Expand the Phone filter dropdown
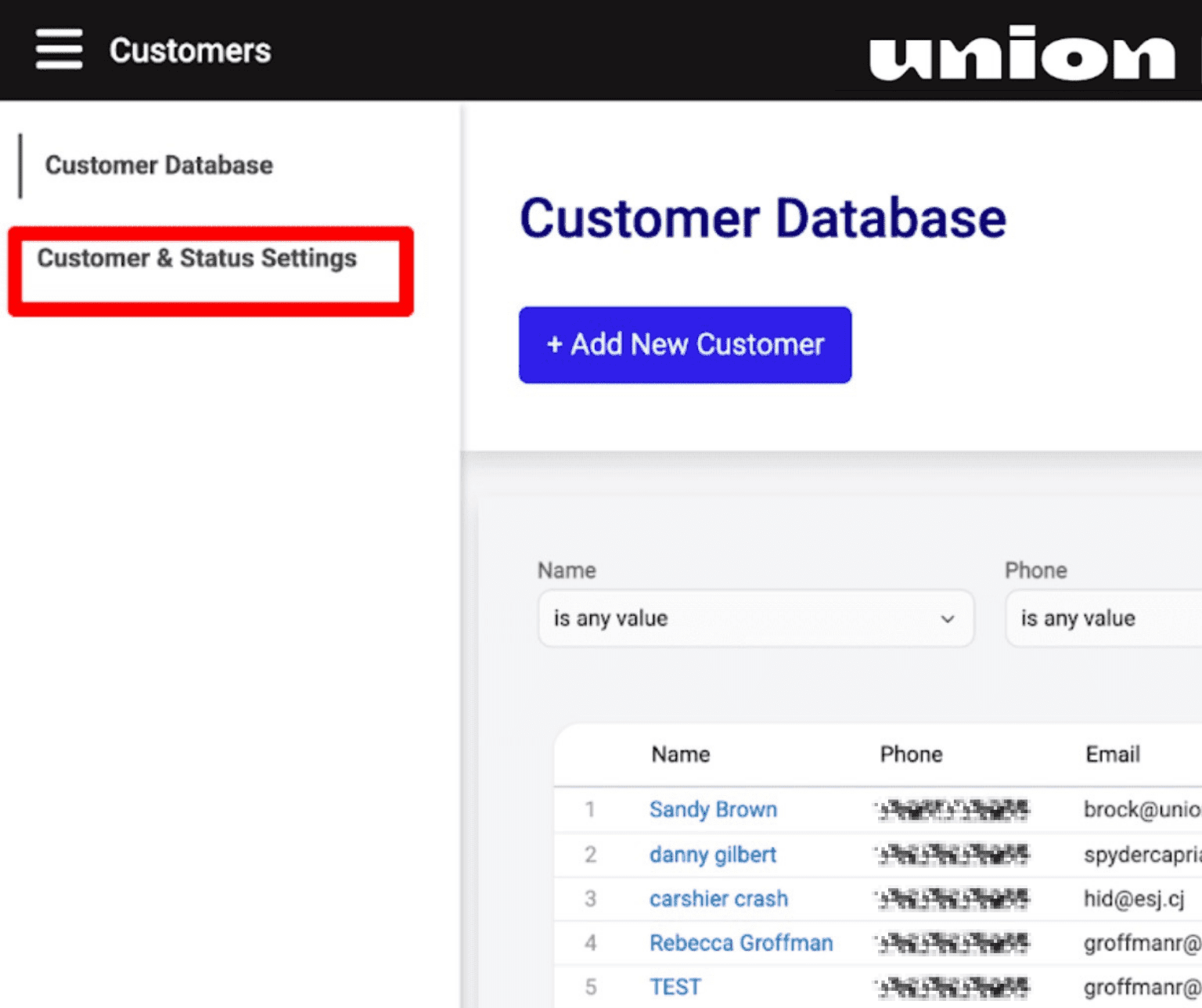This screenshot has height=1008, width=1202. [1103, 618]
